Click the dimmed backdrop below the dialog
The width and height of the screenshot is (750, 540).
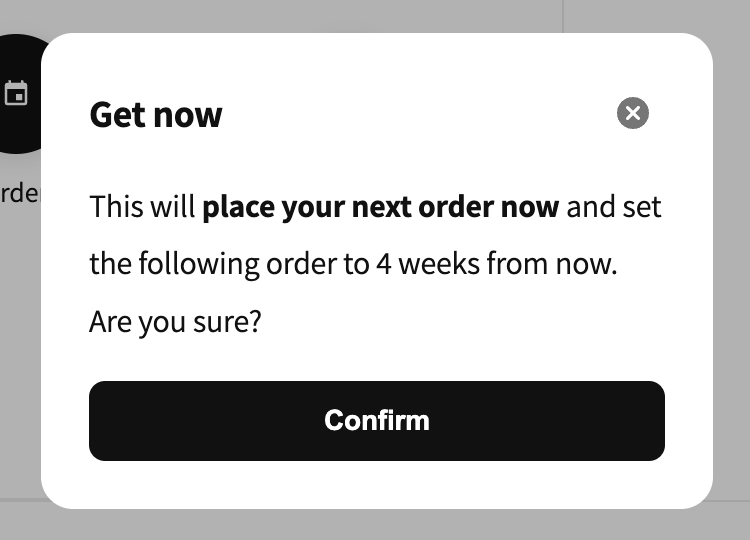point(375,525)
